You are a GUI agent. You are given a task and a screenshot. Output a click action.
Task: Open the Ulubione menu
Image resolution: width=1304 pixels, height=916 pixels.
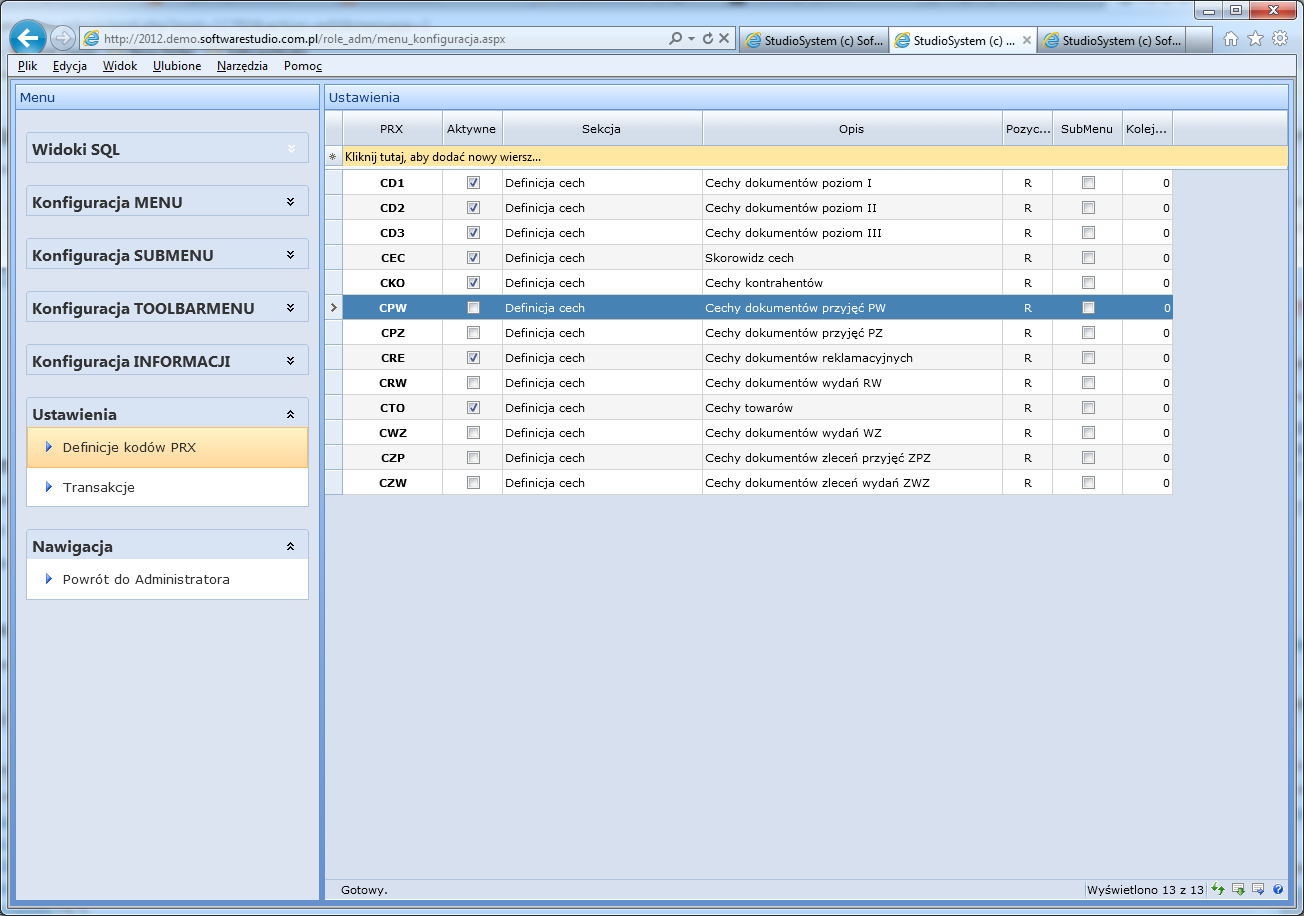point(177,66)
